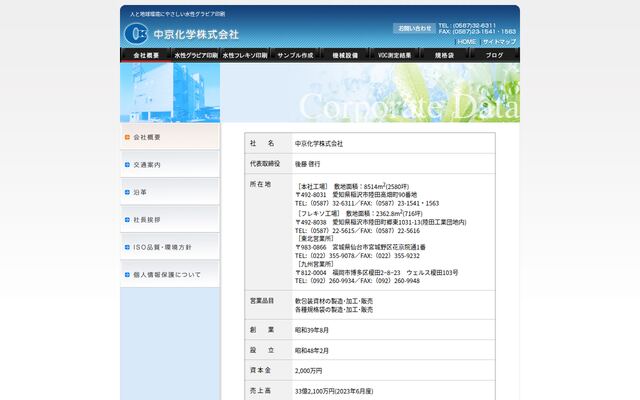Click the [フレキソ工場] 敷地面積 line
The width and height of the screenshot is (640, 400).
[359, 213]
